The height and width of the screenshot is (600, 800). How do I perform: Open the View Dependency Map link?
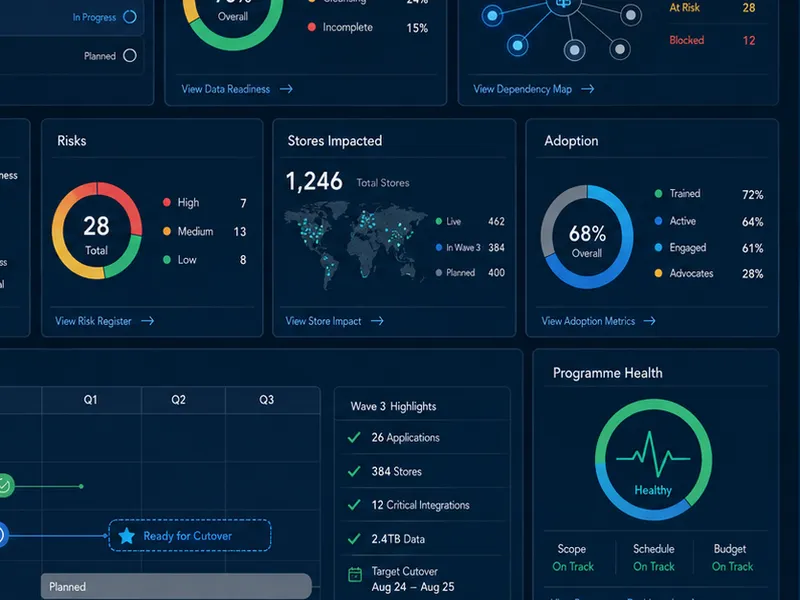pyautogui.click(x=533, y=89)
